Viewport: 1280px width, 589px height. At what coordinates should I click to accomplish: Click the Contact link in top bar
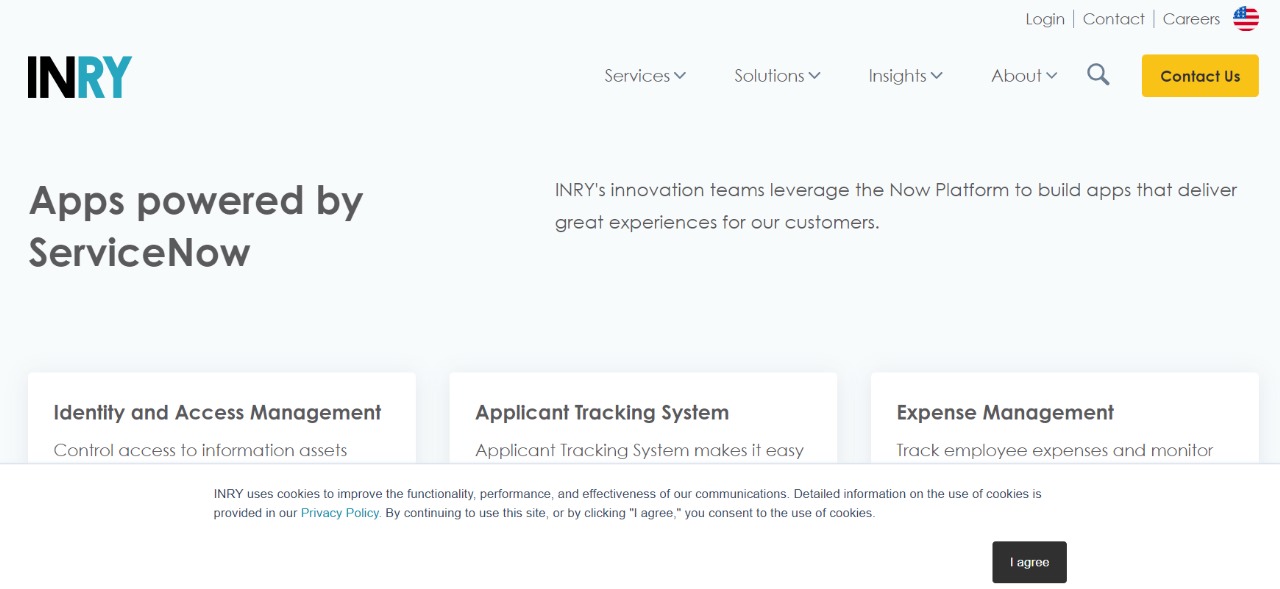1113,19
